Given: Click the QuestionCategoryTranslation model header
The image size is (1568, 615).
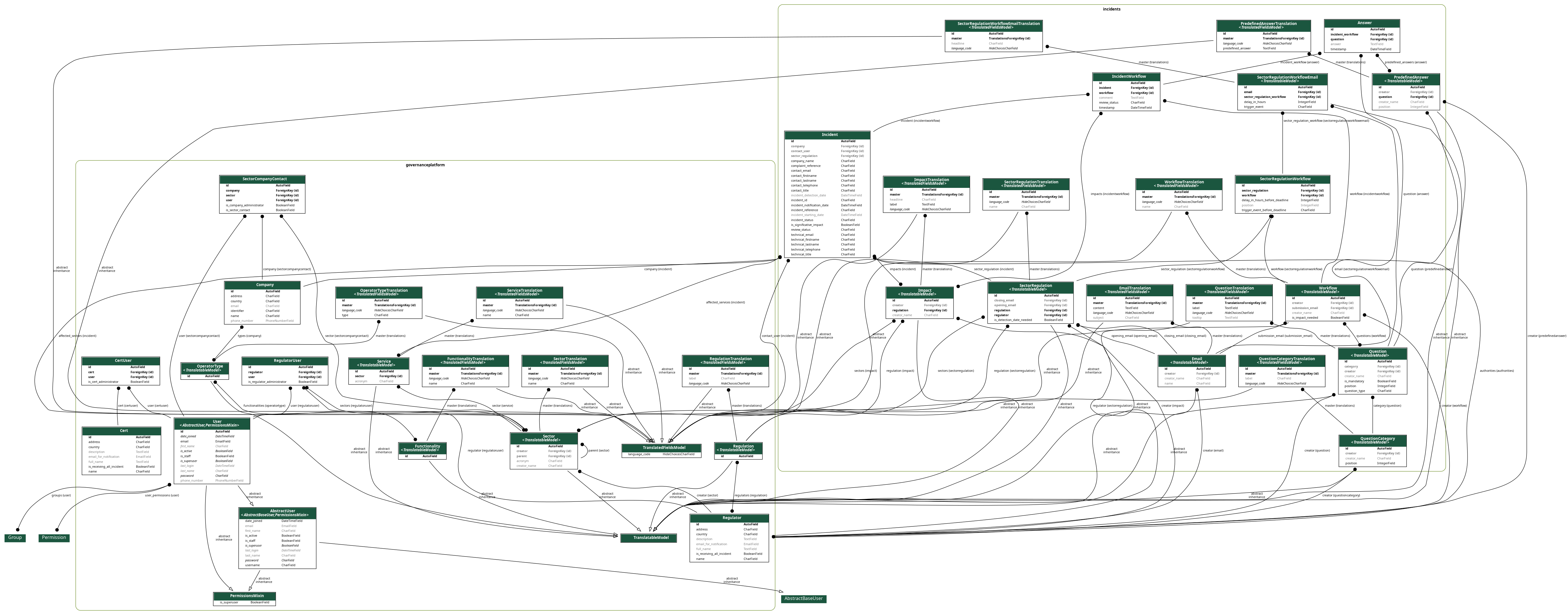Looking at the screenshot, I should pos(1282,361).
